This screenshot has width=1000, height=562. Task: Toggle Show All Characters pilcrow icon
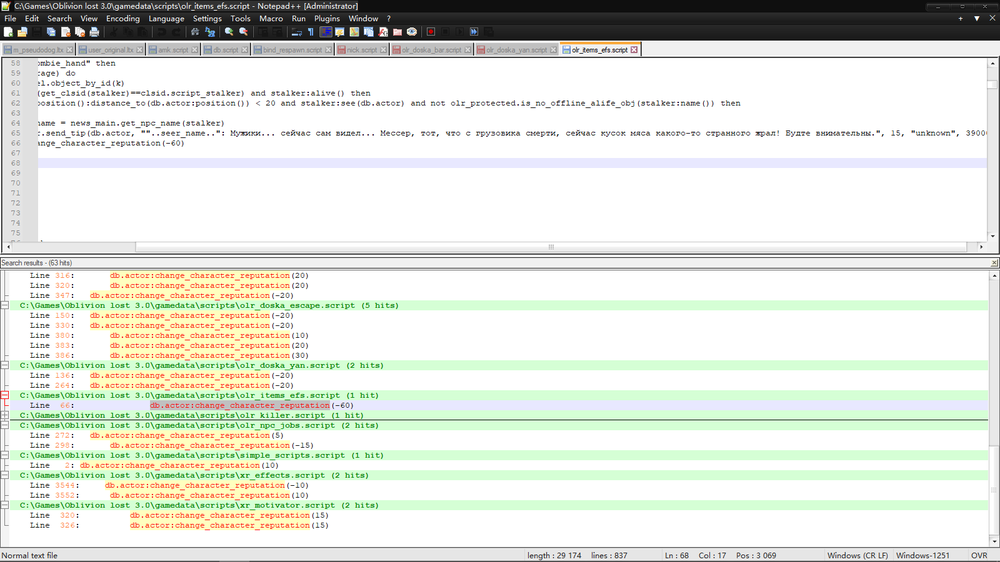(x=309, y=32)
